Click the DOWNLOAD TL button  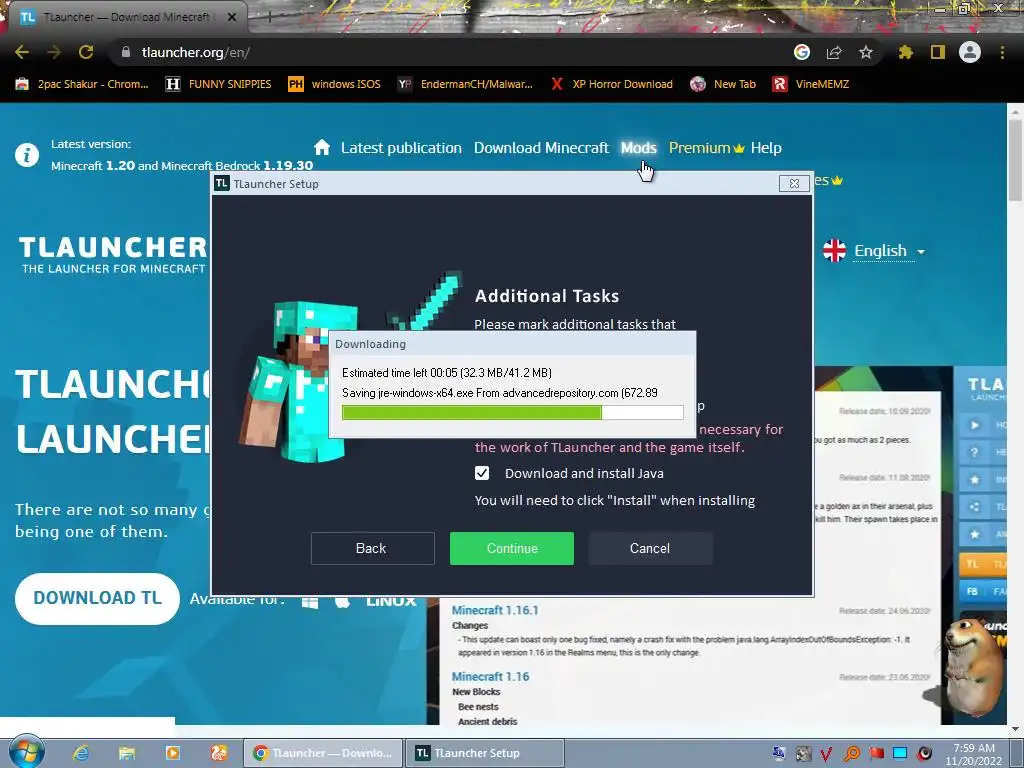(97, 598)
